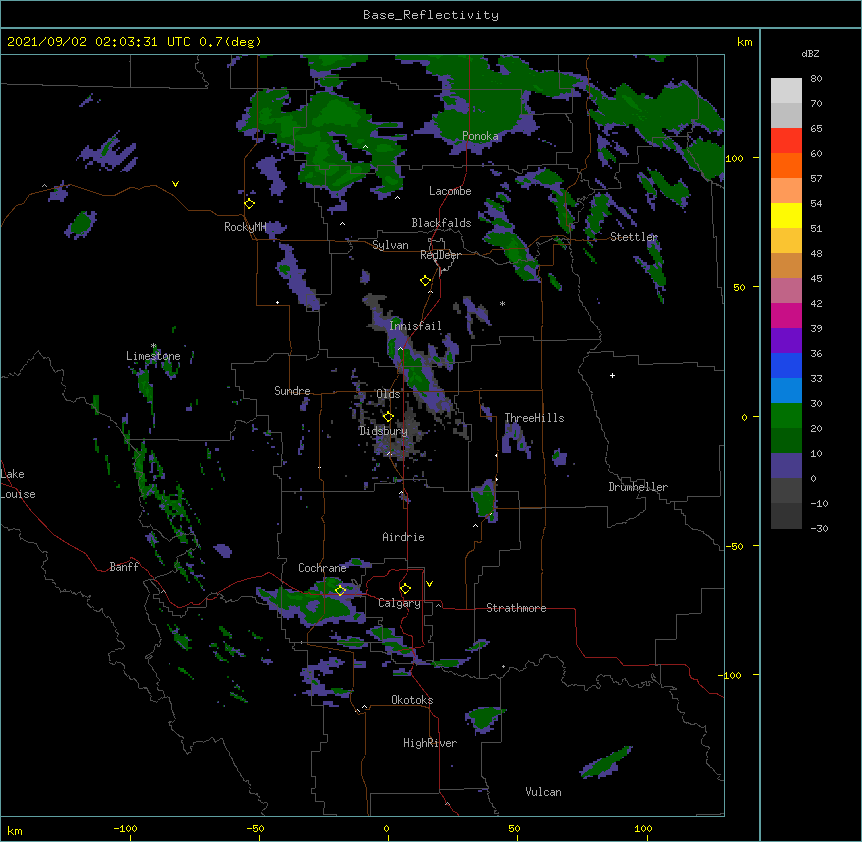Pick the bright yellow swatch in dBZ legend
Viewport: 862px width, 842px height.
point(786,215)
